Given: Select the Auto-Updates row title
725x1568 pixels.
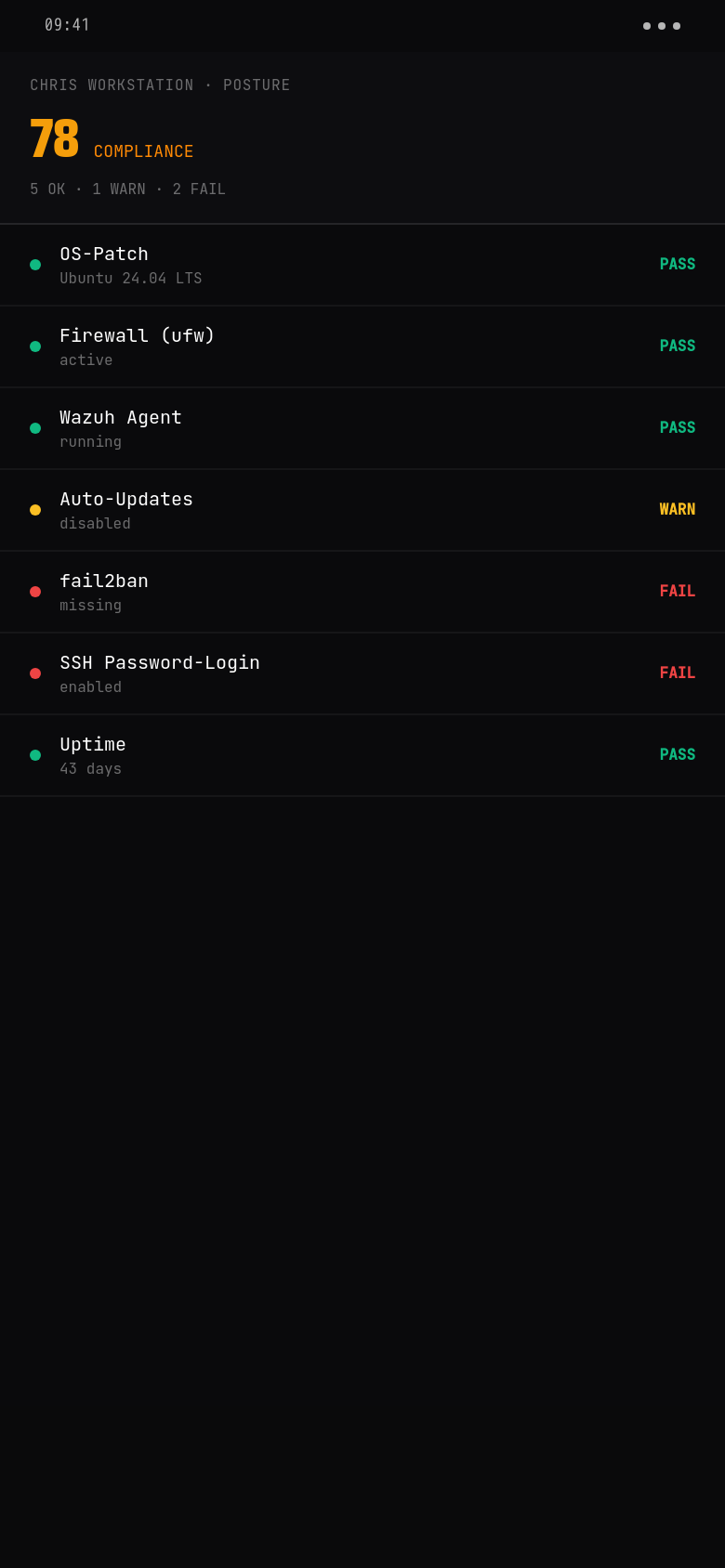Looking at the screenshot, I should pyautogui.click(x=126, y=499).
